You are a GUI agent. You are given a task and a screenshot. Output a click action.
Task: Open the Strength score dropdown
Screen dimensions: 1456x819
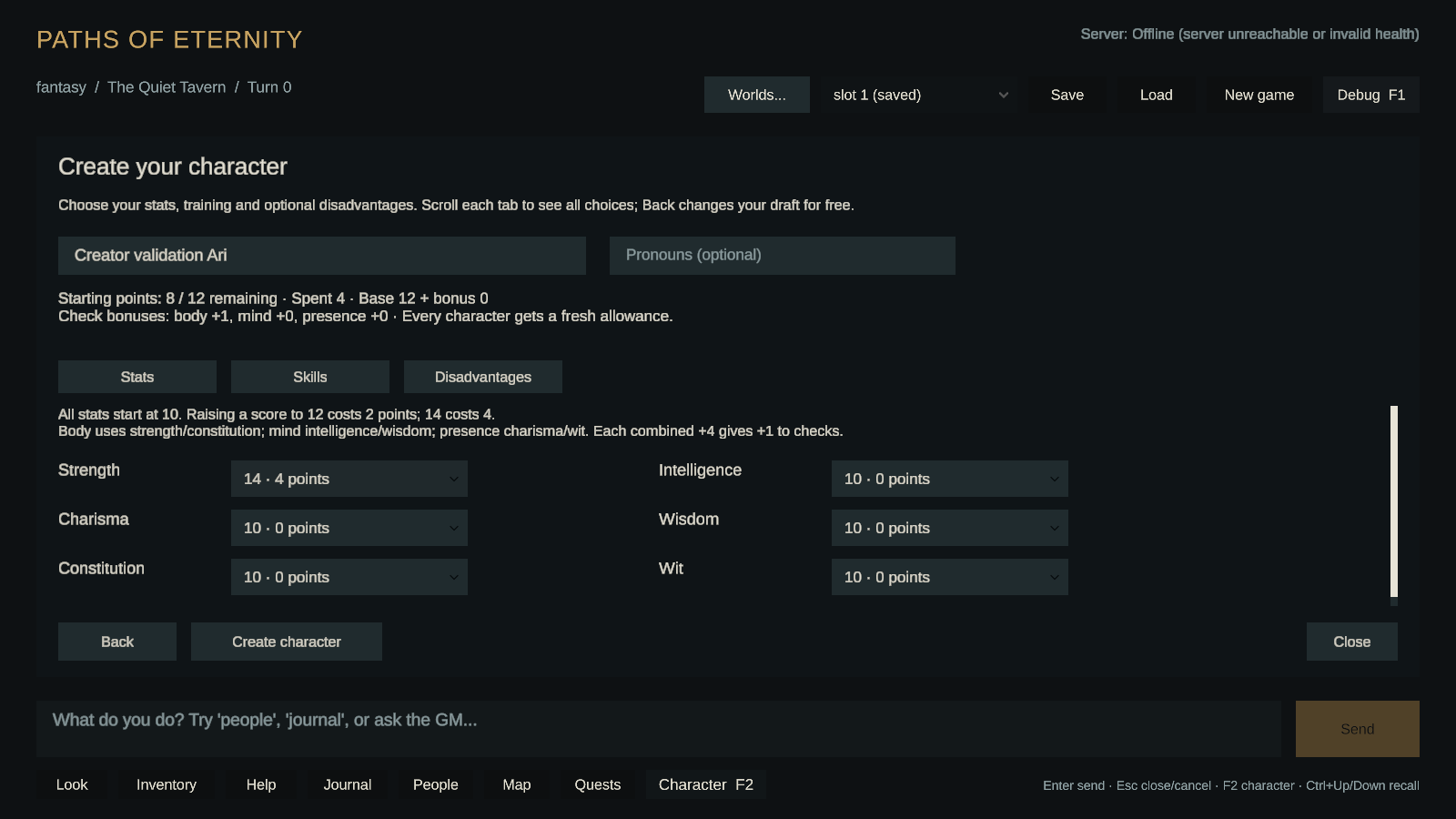[349, 479]
